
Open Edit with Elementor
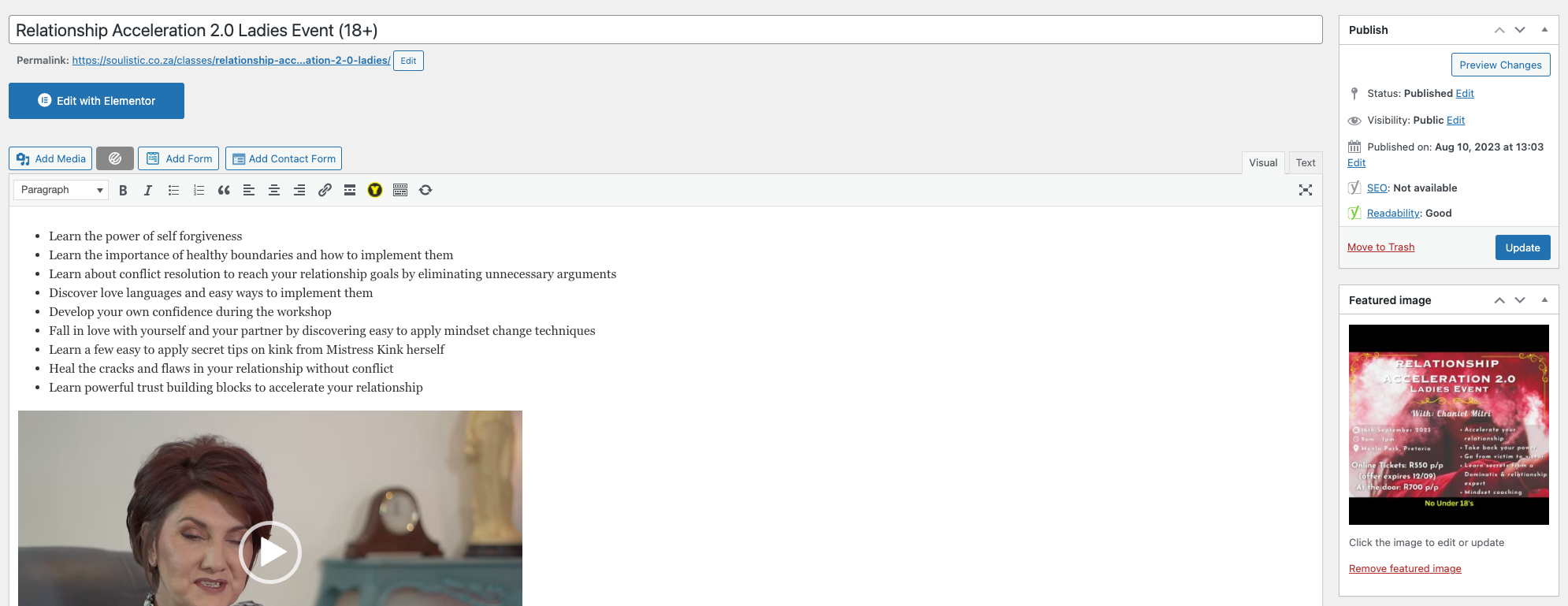click(96, 101)
